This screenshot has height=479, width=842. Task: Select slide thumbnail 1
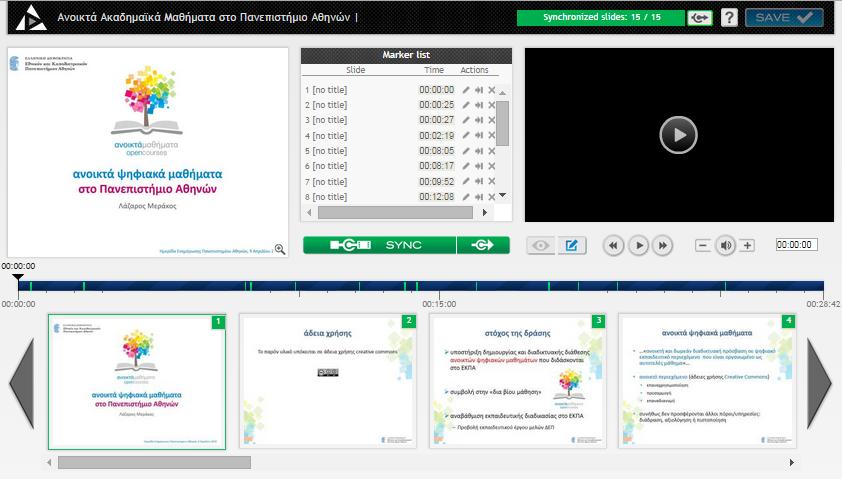coord(137,382)
